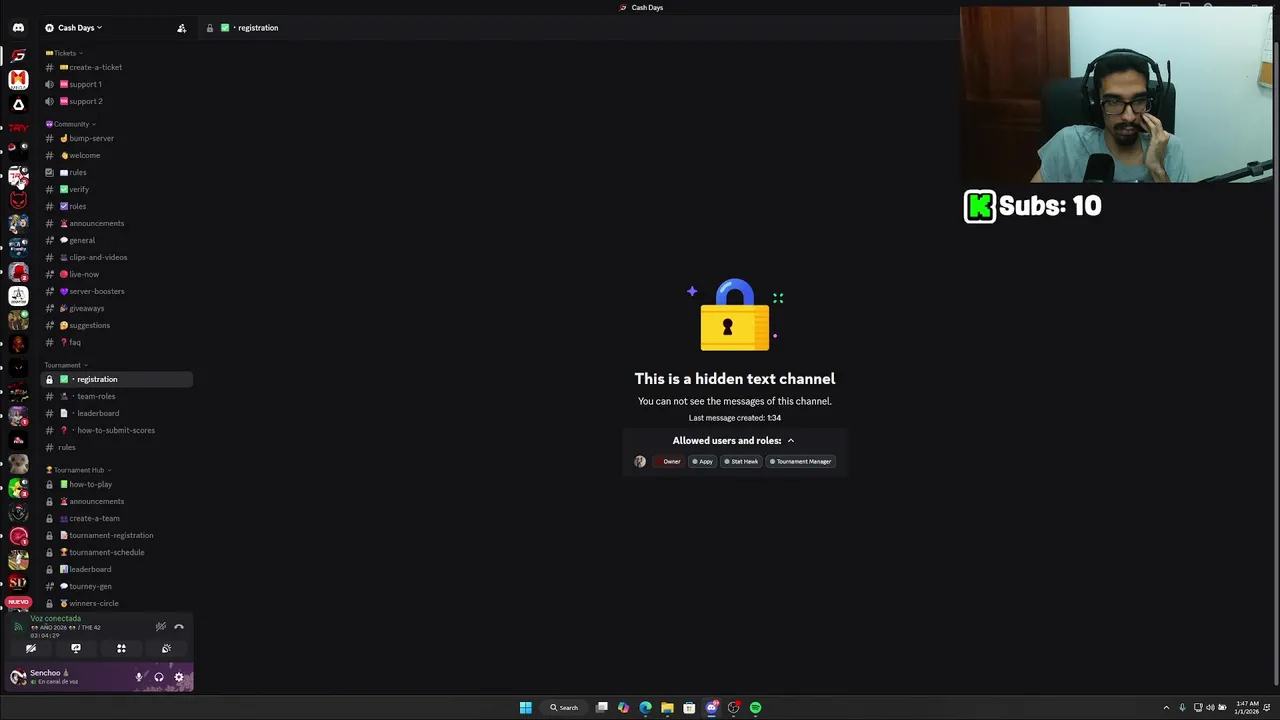Join the support 1 voice channel
The width and height of the screenshot is (1280, 720).
(x=117, y=84)
